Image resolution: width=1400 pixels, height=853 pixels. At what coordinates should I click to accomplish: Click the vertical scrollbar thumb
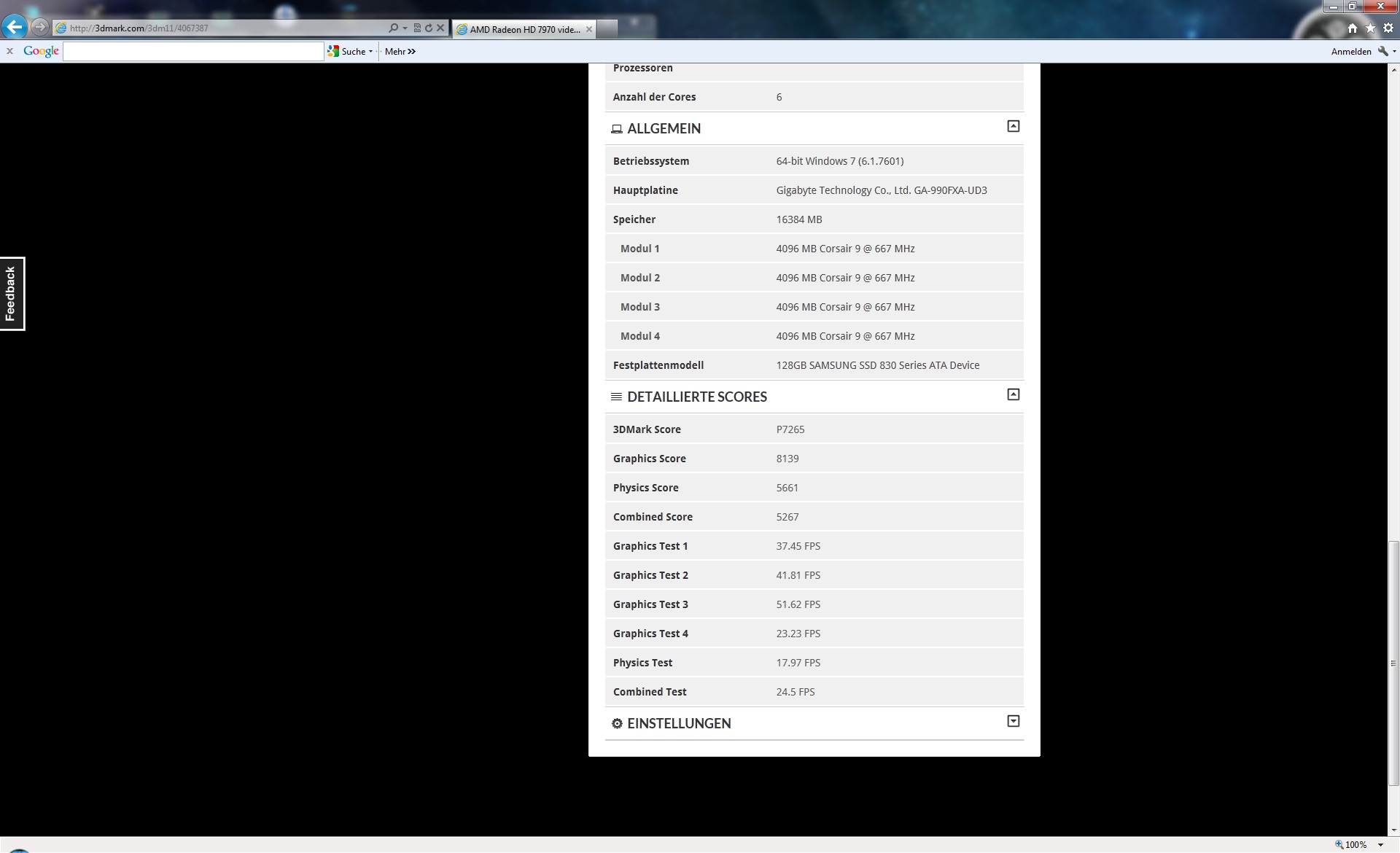click(x=1393, y=663)
